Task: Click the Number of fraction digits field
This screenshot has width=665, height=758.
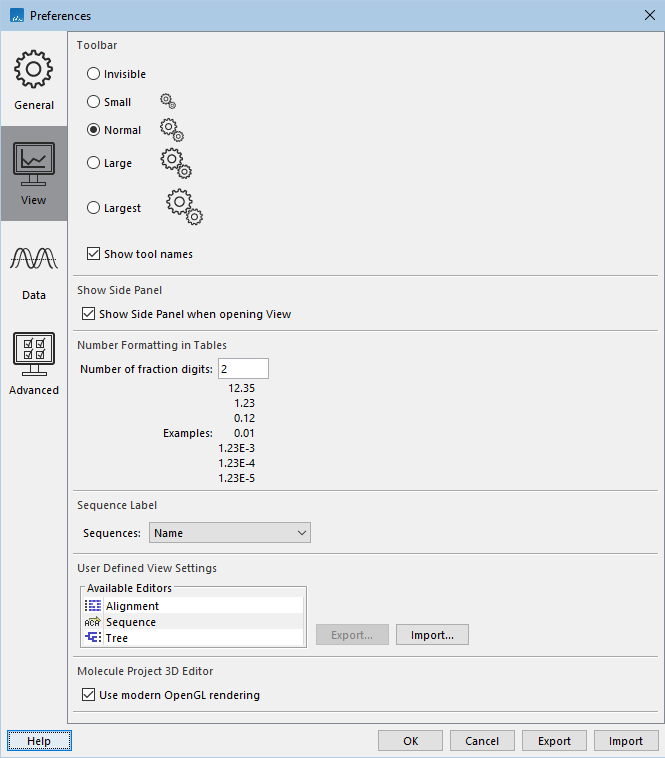Action: pyautogui.click(x=243, y=369)
